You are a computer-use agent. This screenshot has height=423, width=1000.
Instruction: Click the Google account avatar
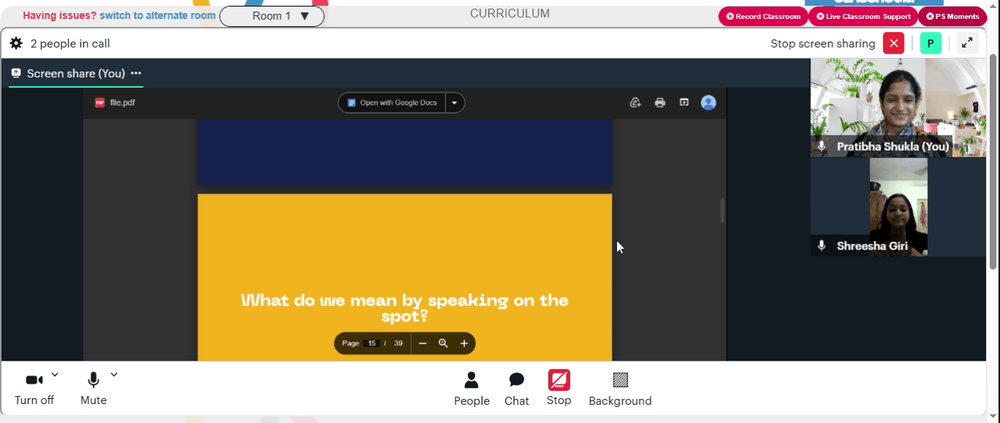click(x=708, y=103)
